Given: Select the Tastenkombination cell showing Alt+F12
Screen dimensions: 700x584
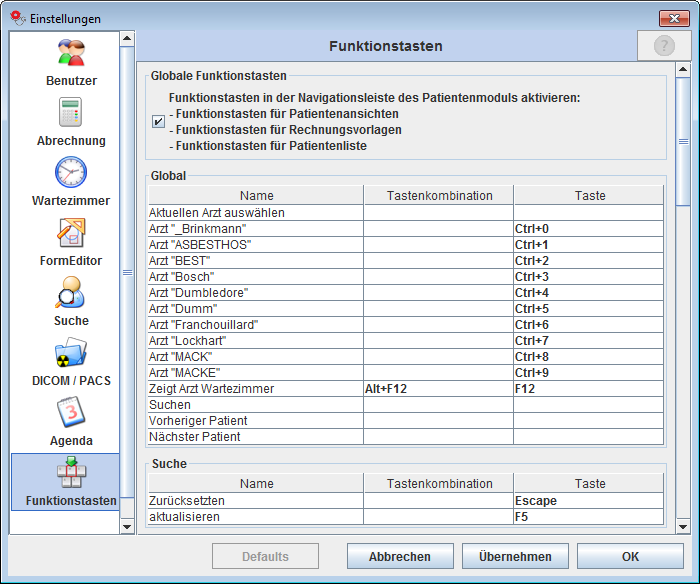Looking at the screenshot, I should pos(438,389).
